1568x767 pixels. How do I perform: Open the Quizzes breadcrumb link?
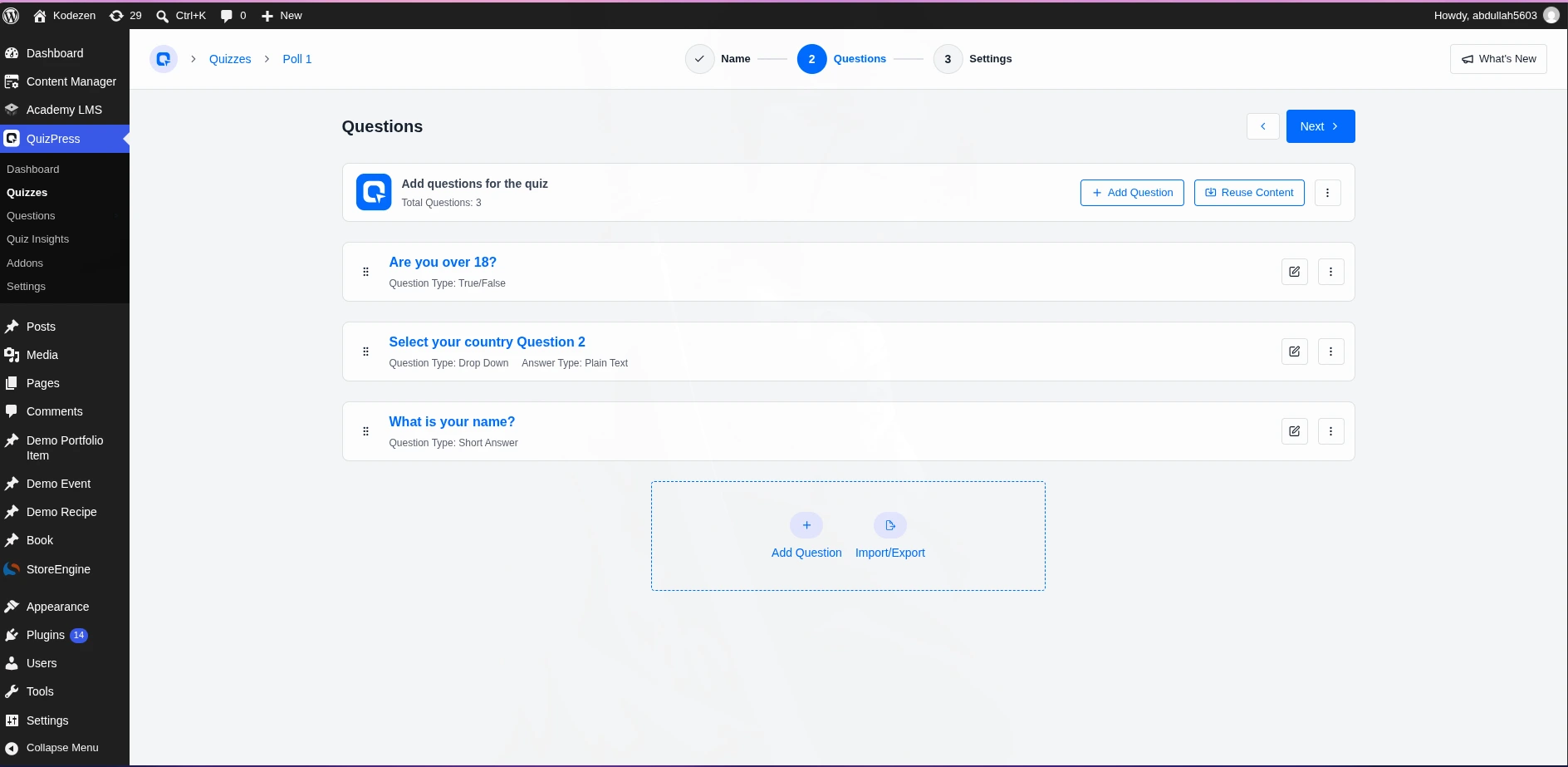pyautogui.click(x=230, y=59)
